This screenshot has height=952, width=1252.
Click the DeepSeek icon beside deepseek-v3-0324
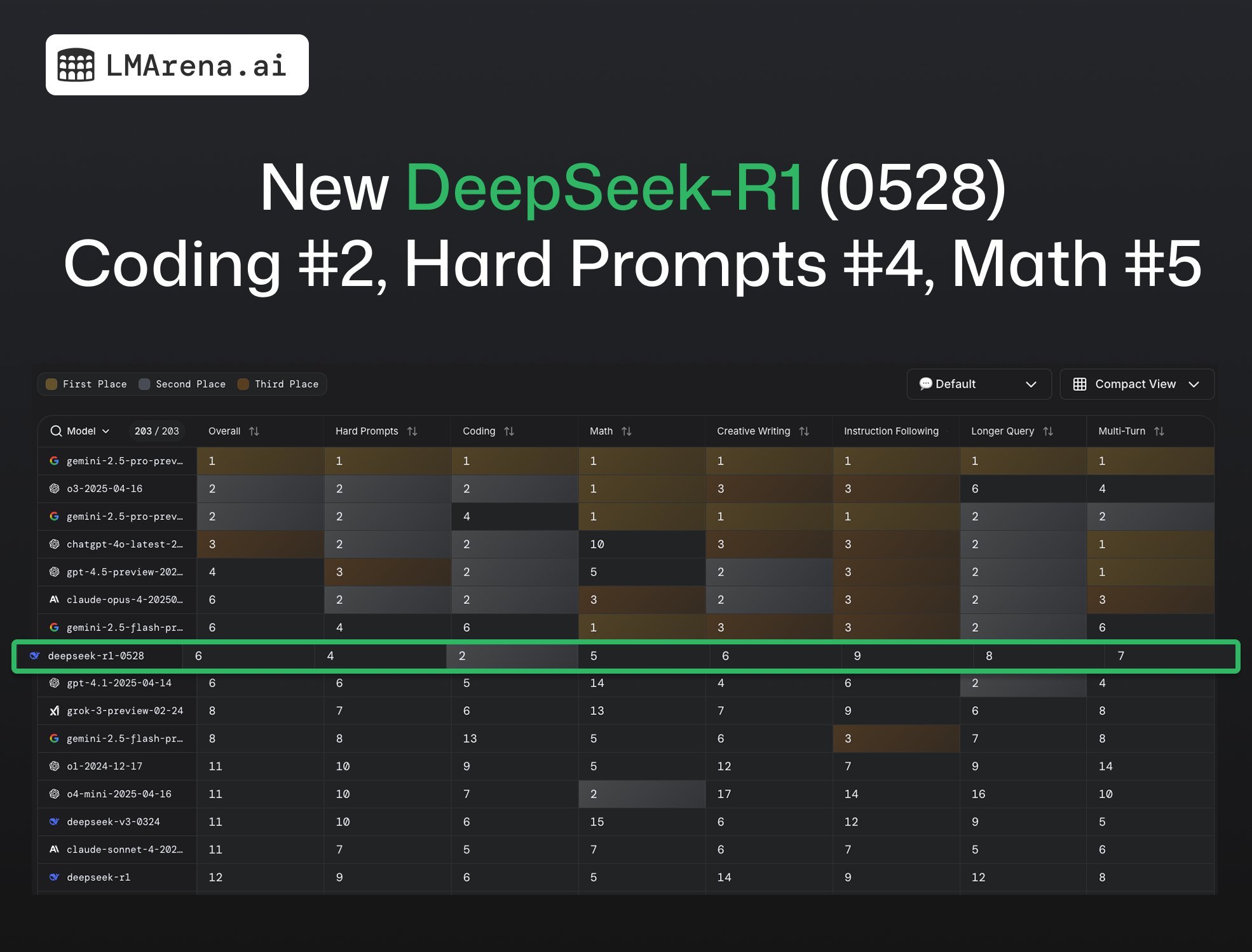coord(54,821)
